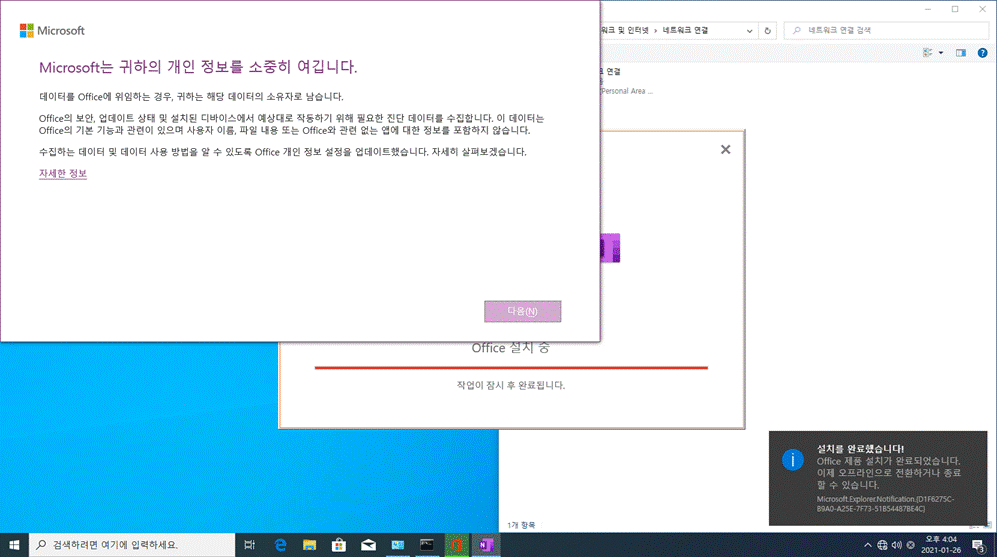Click the Personal Area network adapter entry
The height and width of the screenshot is (557, 997).
click(626, 81)
